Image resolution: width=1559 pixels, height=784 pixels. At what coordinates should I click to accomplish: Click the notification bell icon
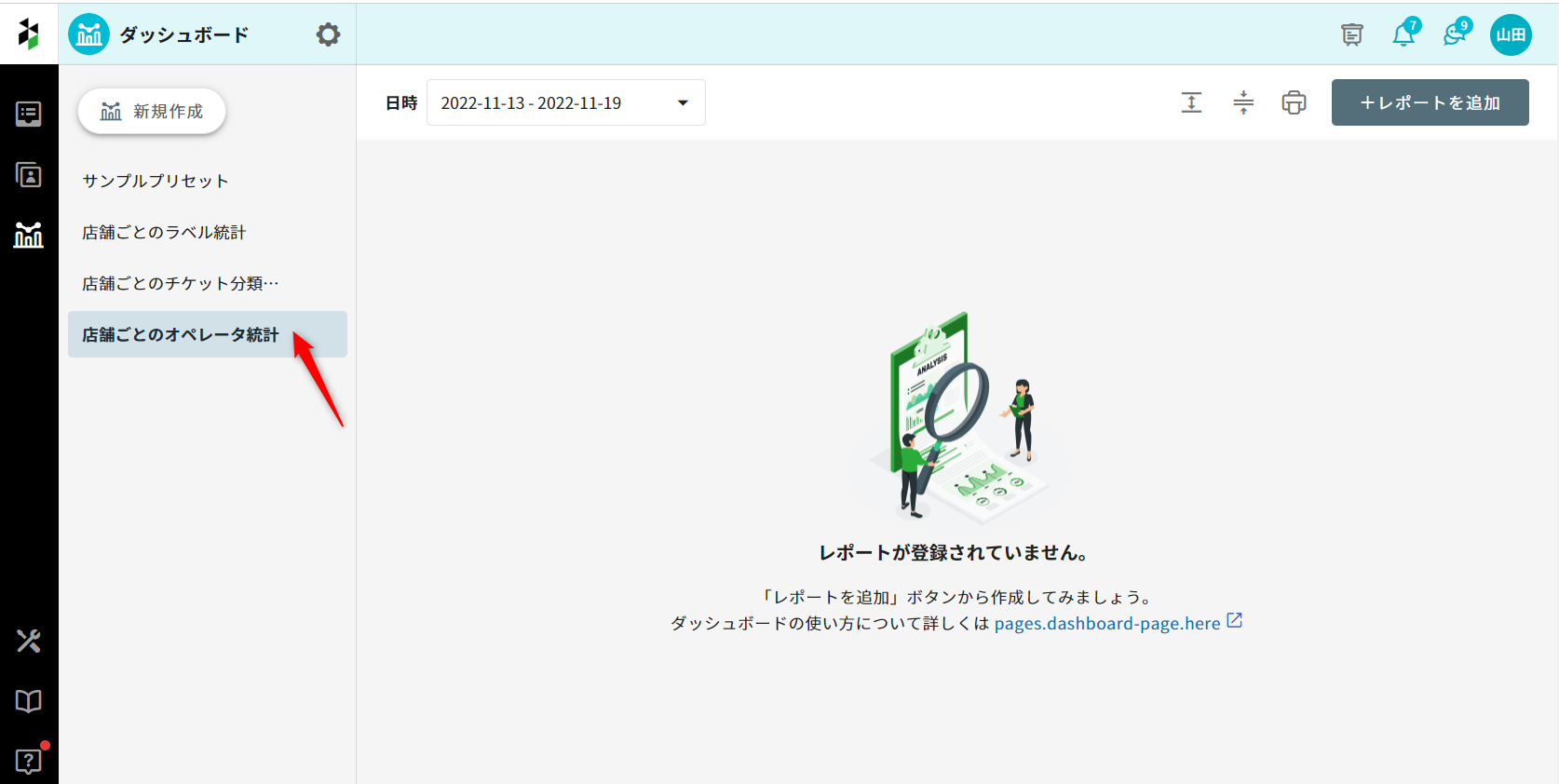(1403, 34)
